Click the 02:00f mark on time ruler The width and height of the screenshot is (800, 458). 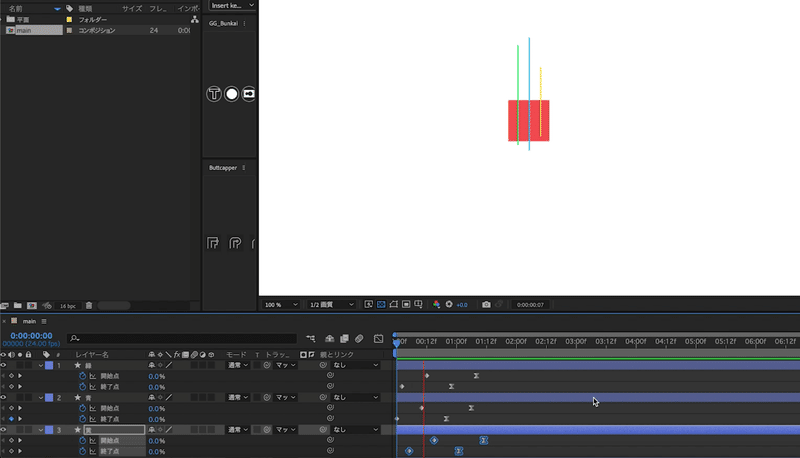coord(515,341)
